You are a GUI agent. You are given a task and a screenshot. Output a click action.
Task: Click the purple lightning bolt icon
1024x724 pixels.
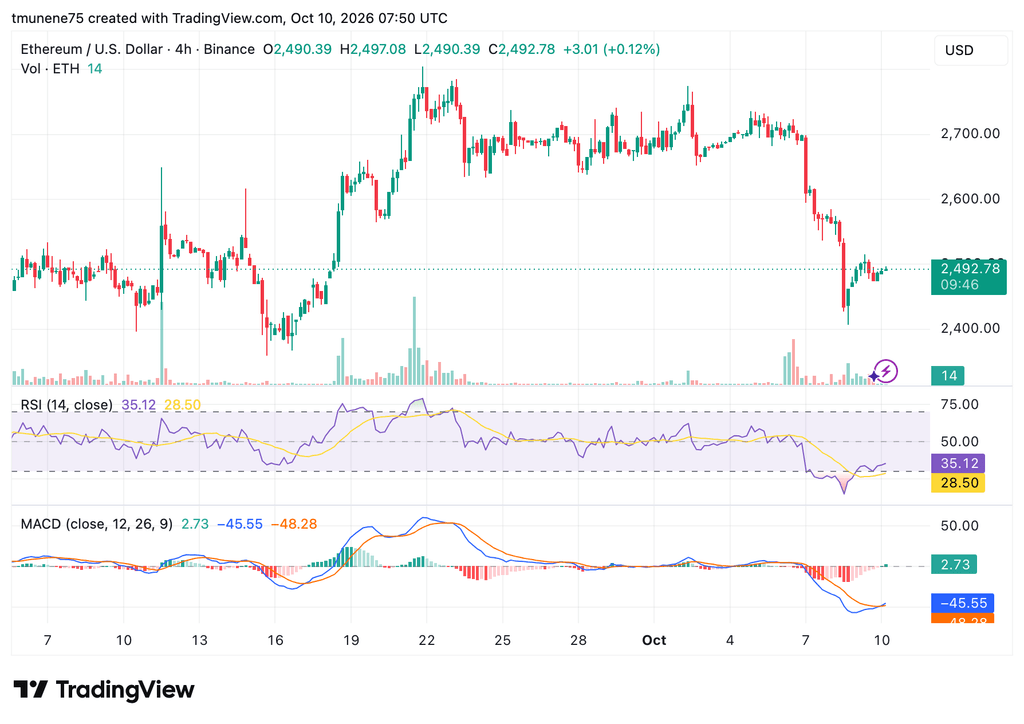click(x=886, y=372)
